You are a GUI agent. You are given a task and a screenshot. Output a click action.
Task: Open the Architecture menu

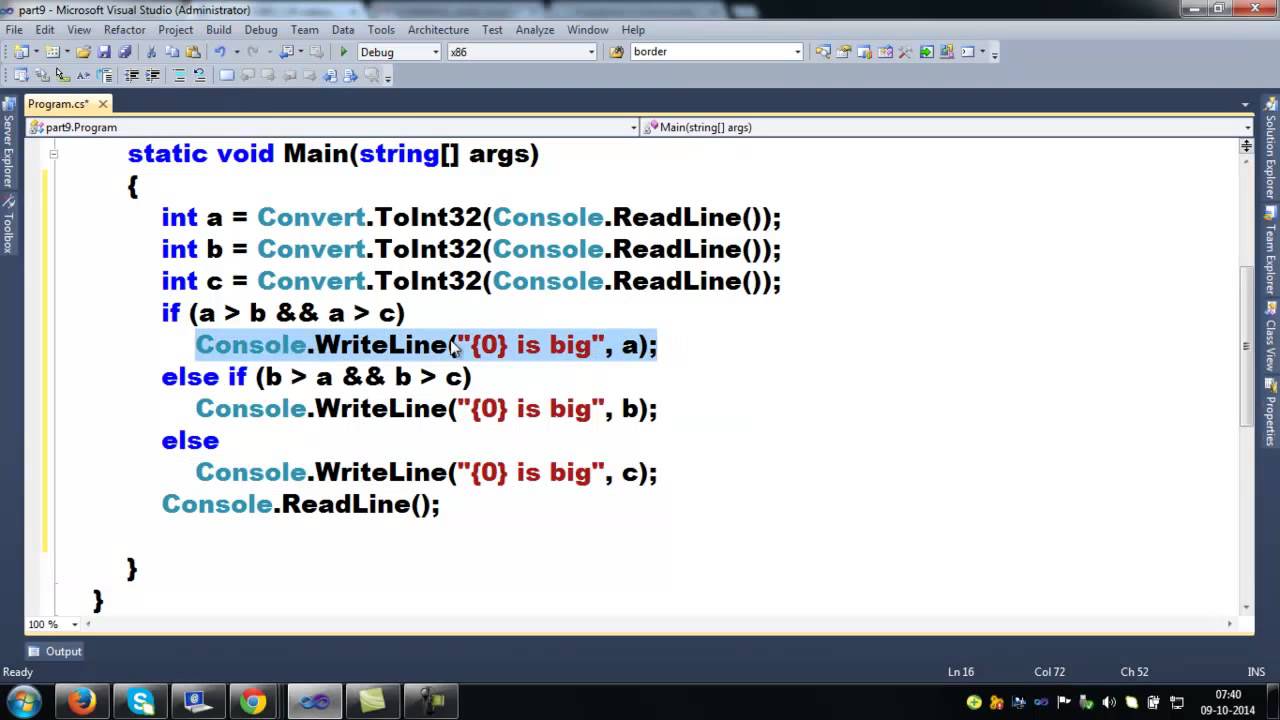coord(438,30)
